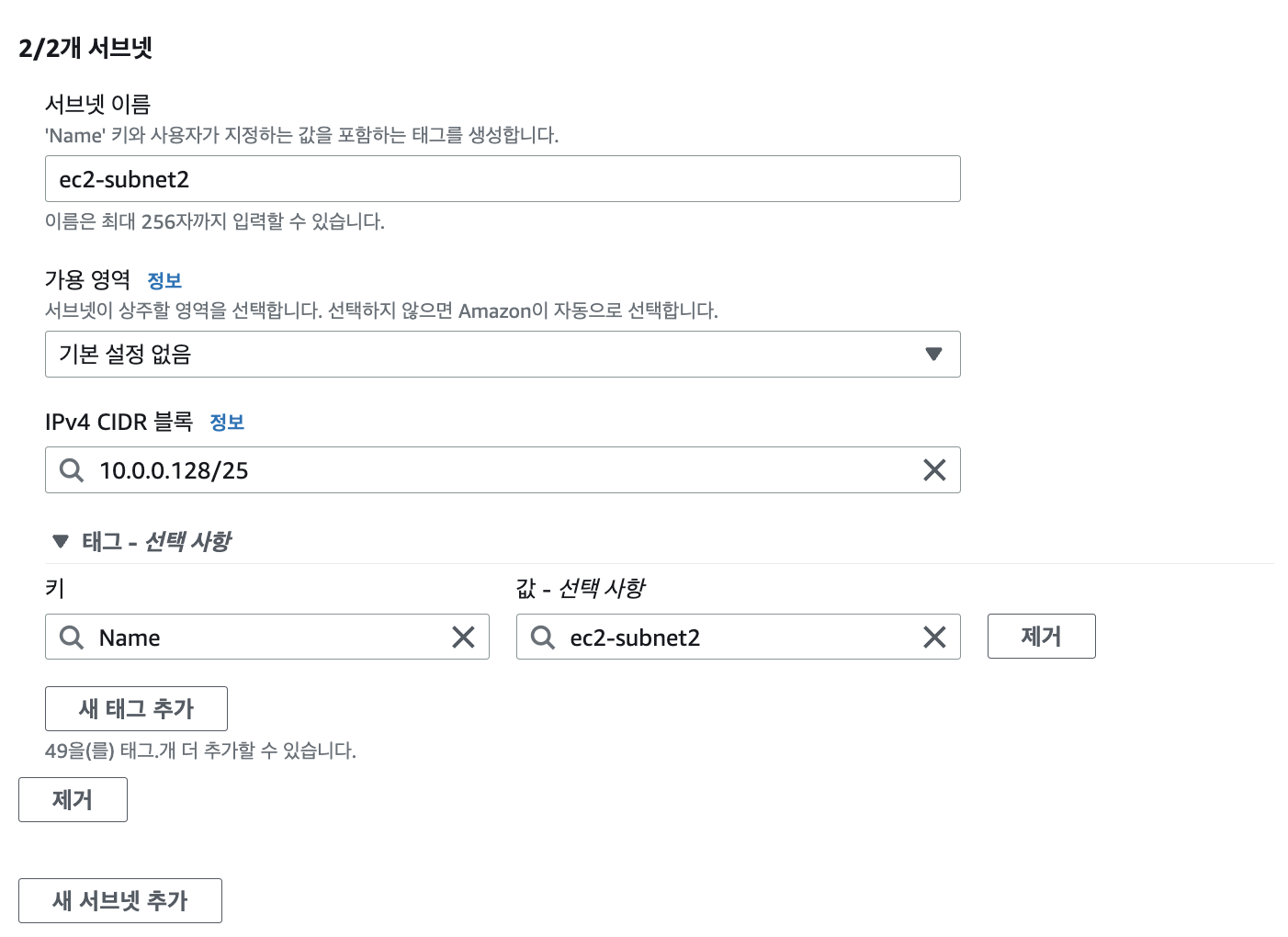The height and width of the screenshot is (937, 1288).
Task: Open the 정보 link next to 가용 영역
Action: click(x=164, y=280)
